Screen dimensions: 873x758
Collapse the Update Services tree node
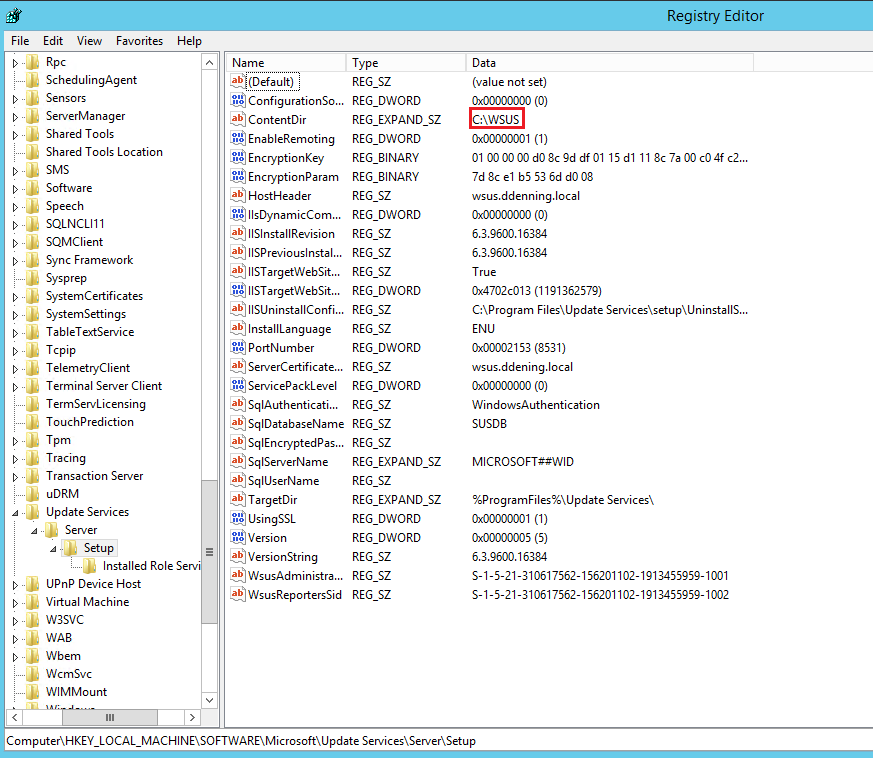click(x=15, y=513)
